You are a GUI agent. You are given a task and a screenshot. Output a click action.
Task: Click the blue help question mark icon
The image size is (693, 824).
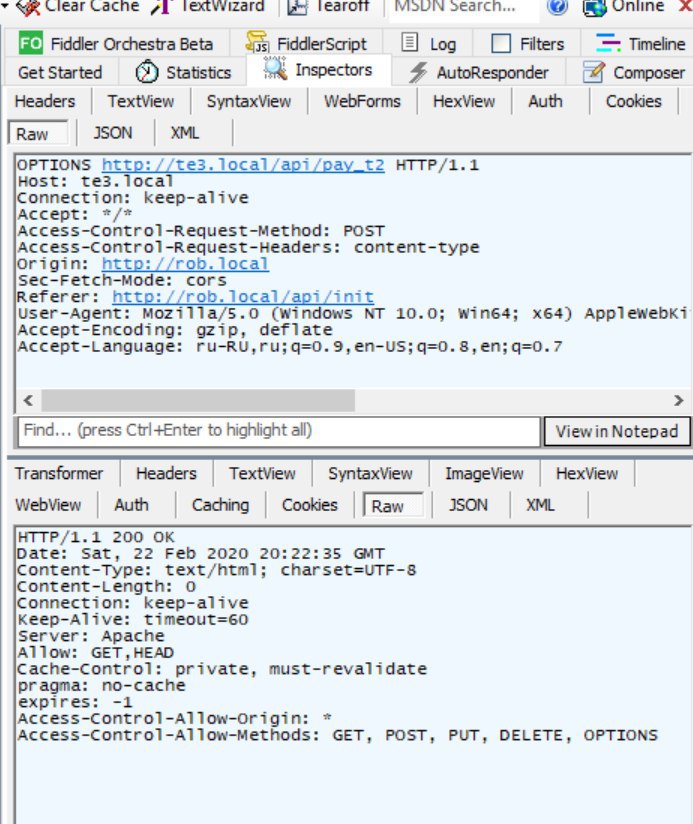[557, 7]
